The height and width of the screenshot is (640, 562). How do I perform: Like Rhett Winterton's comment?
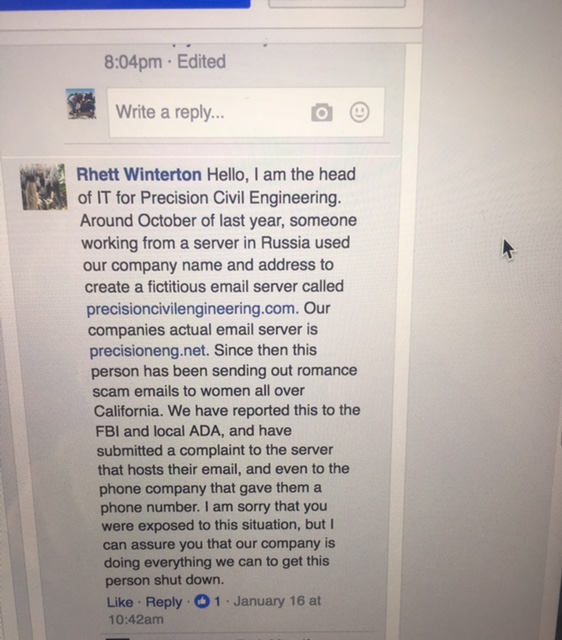point(120,602)
